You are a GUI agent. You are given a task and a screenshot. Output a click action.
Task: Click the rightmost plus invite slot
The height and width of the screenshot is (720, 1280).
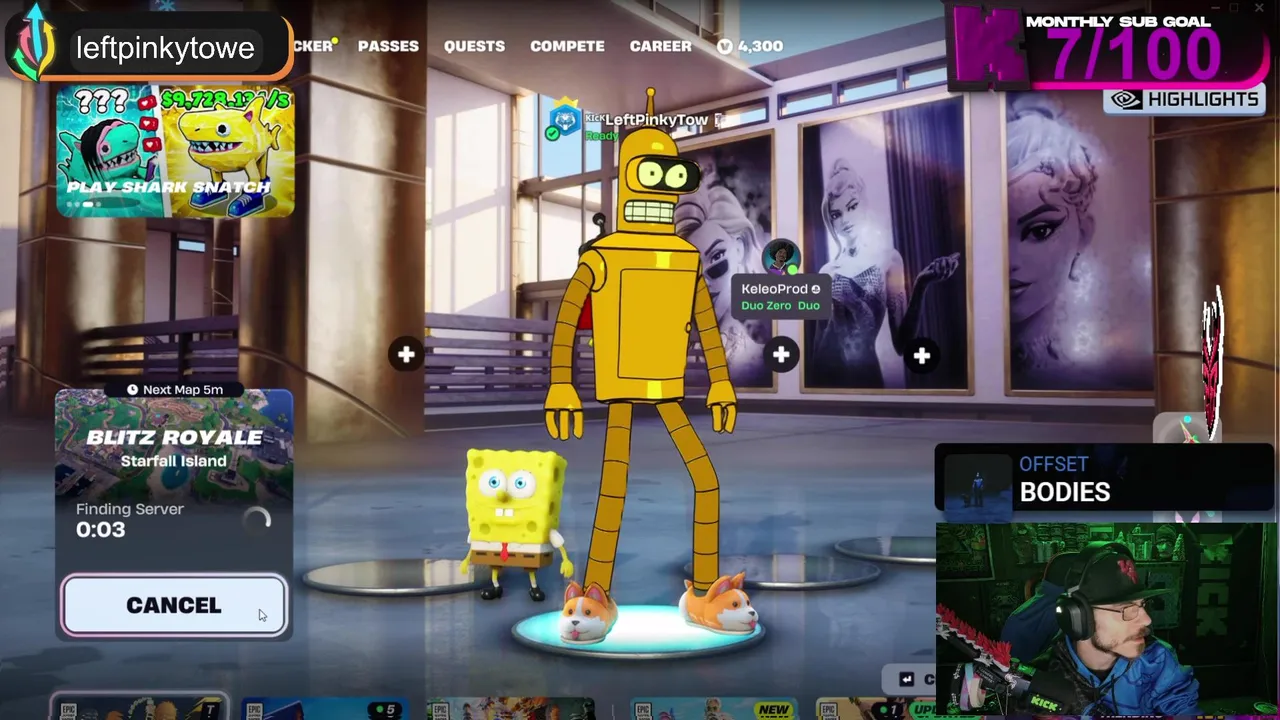(x=921, y=355)
